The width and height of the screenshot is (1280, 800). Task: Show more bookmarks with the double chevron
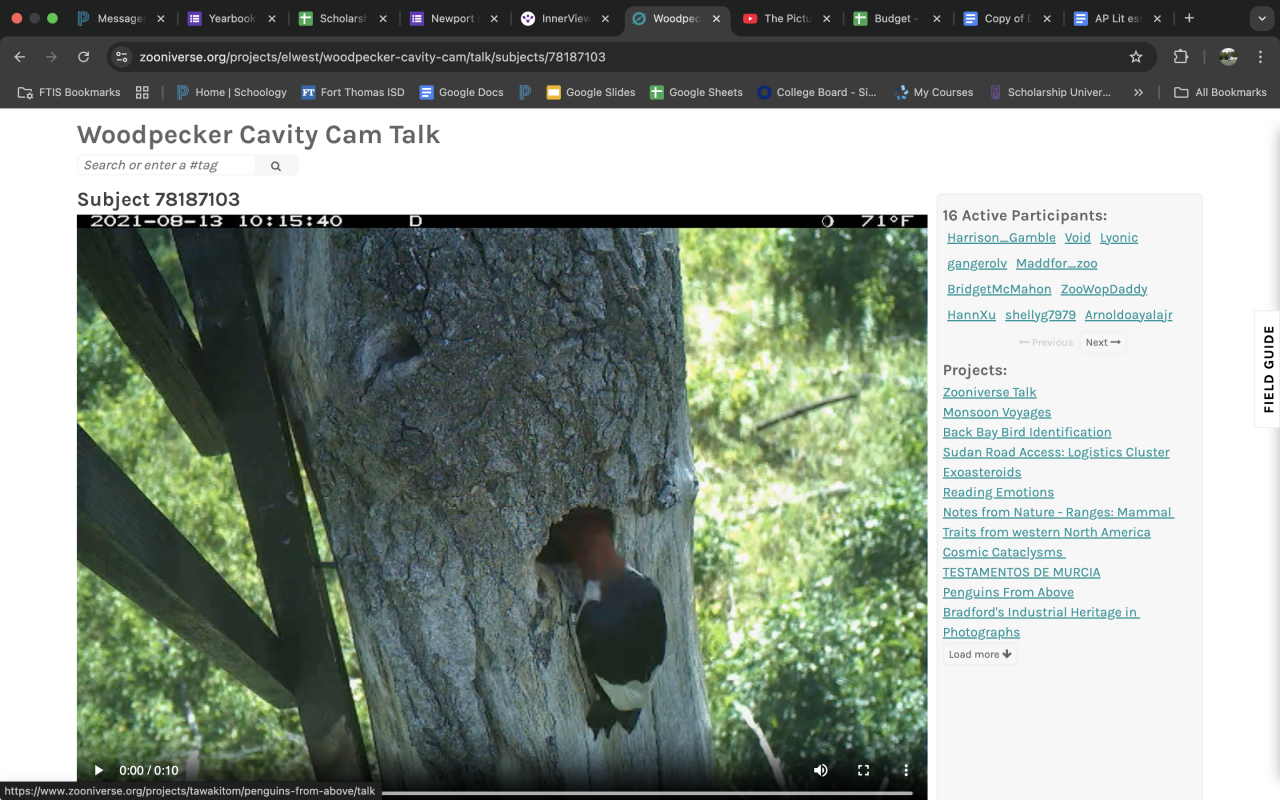tap(1138, 92)
